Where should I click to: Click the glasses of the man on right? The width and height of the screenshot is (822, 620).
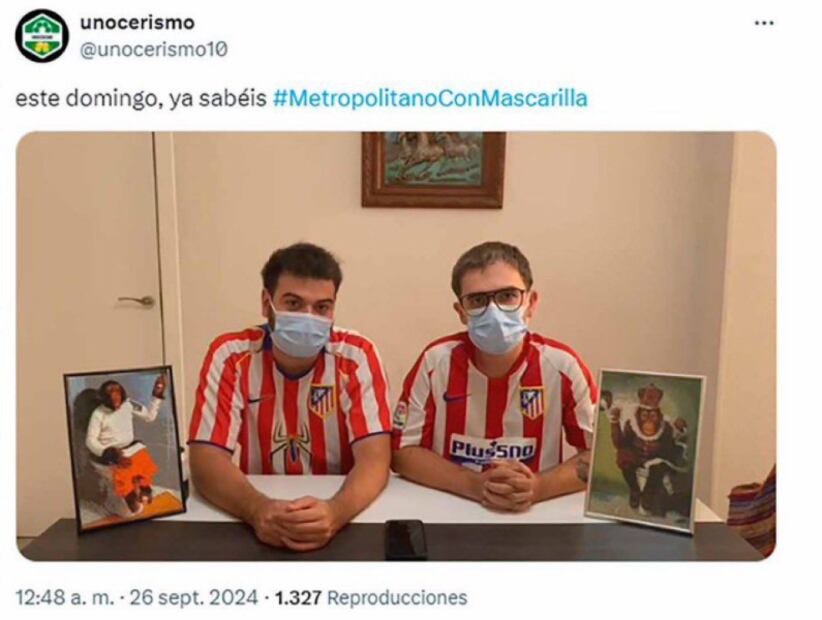pos(493,299)
